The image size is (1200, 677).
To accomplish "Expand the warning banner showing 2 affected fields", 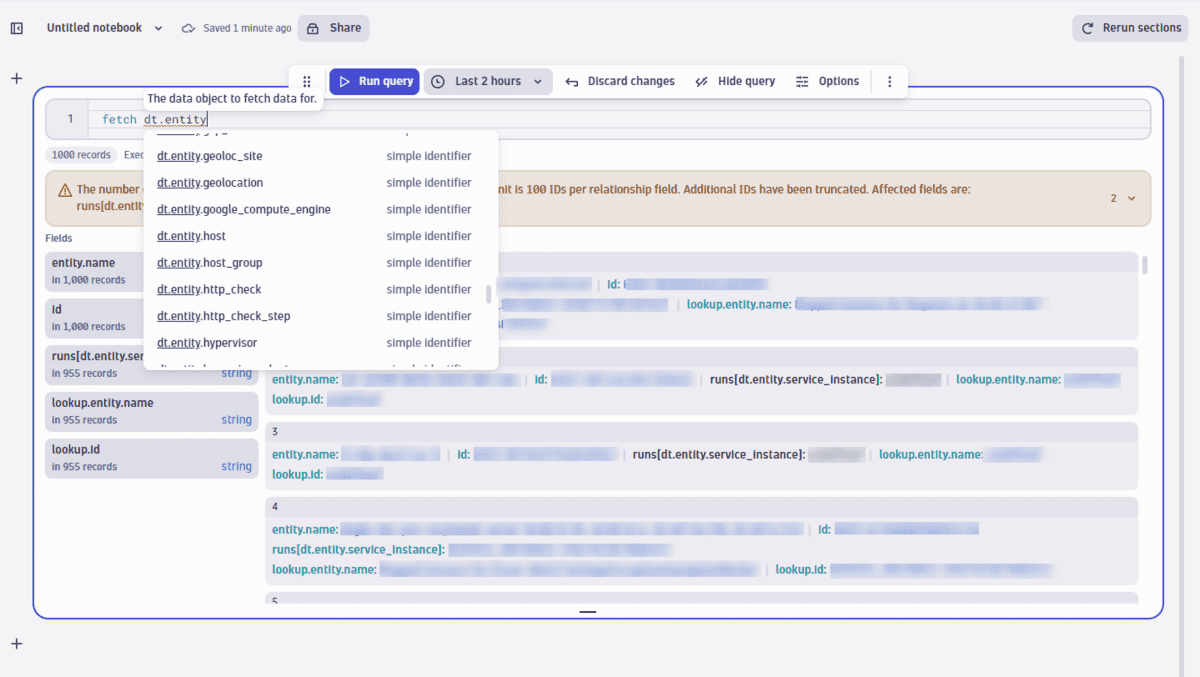I will [x=1122, y=198].
